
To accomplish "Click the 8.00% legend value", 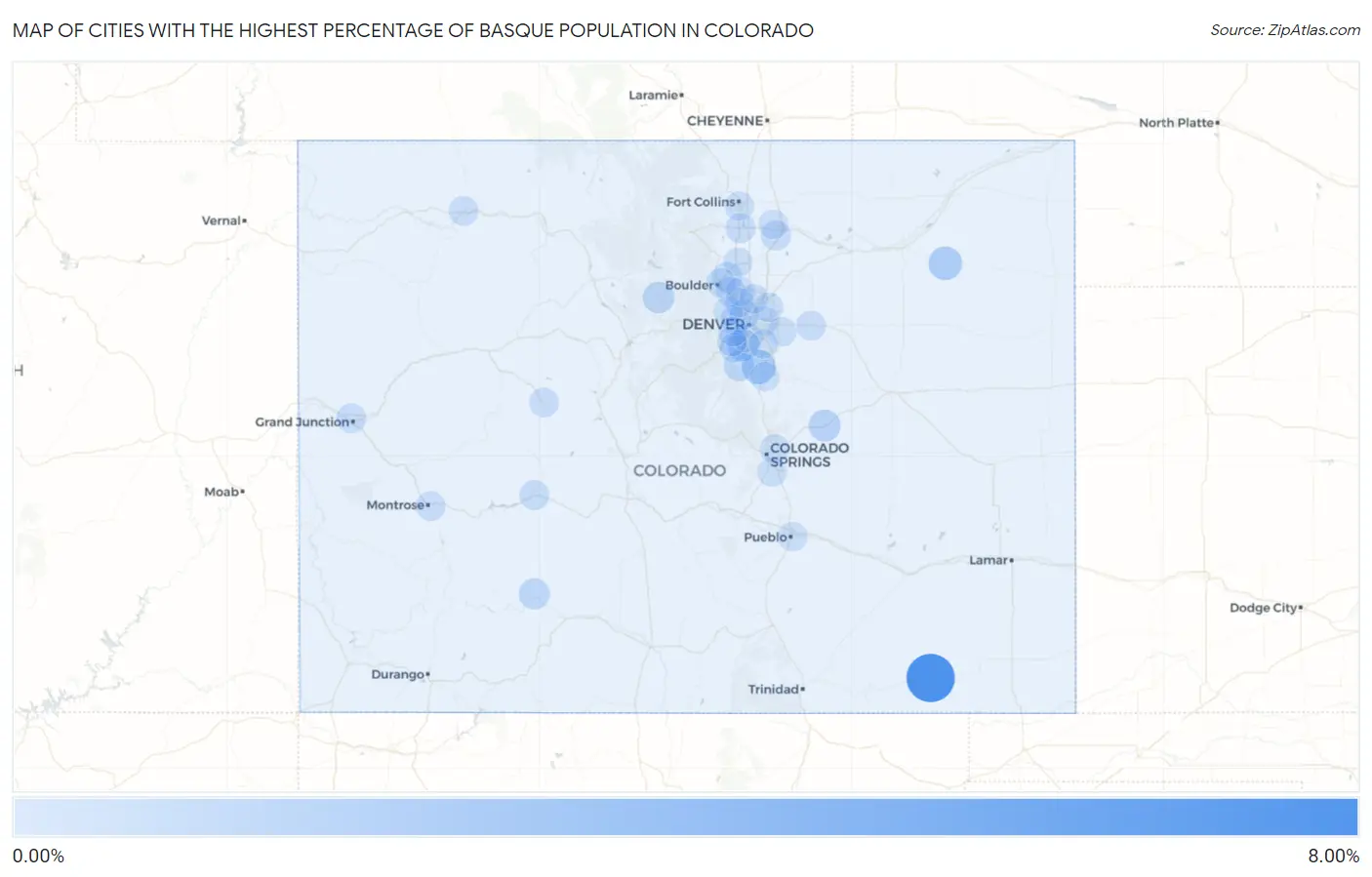I will pyautogui.click(x=1333, y=856).
